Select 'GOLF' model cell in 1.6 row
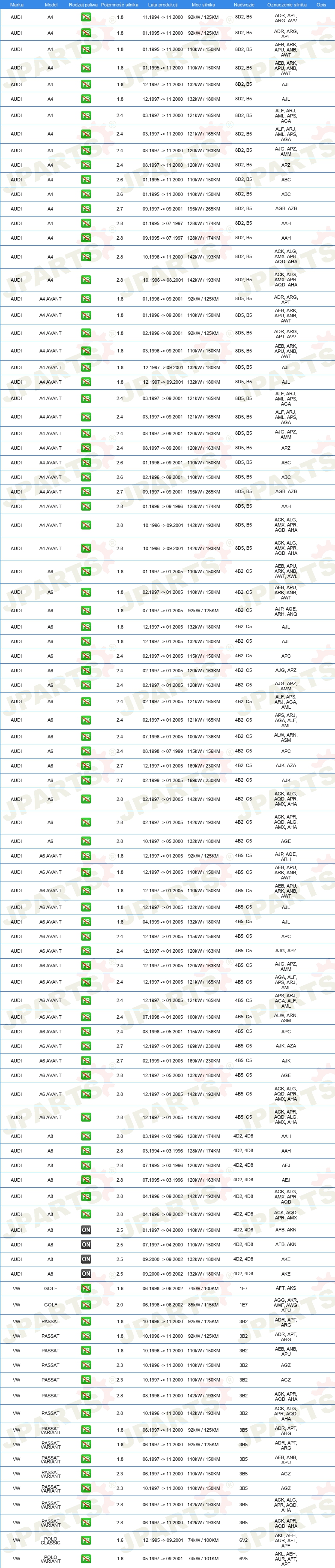 click(x=51, y=1288)
